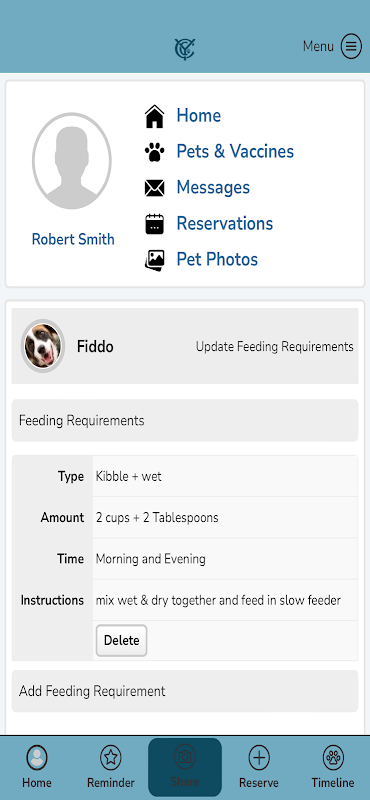Click the envelope Messages icon
The width and height of the screenshot is (370, 800).
tap(155, 188)
